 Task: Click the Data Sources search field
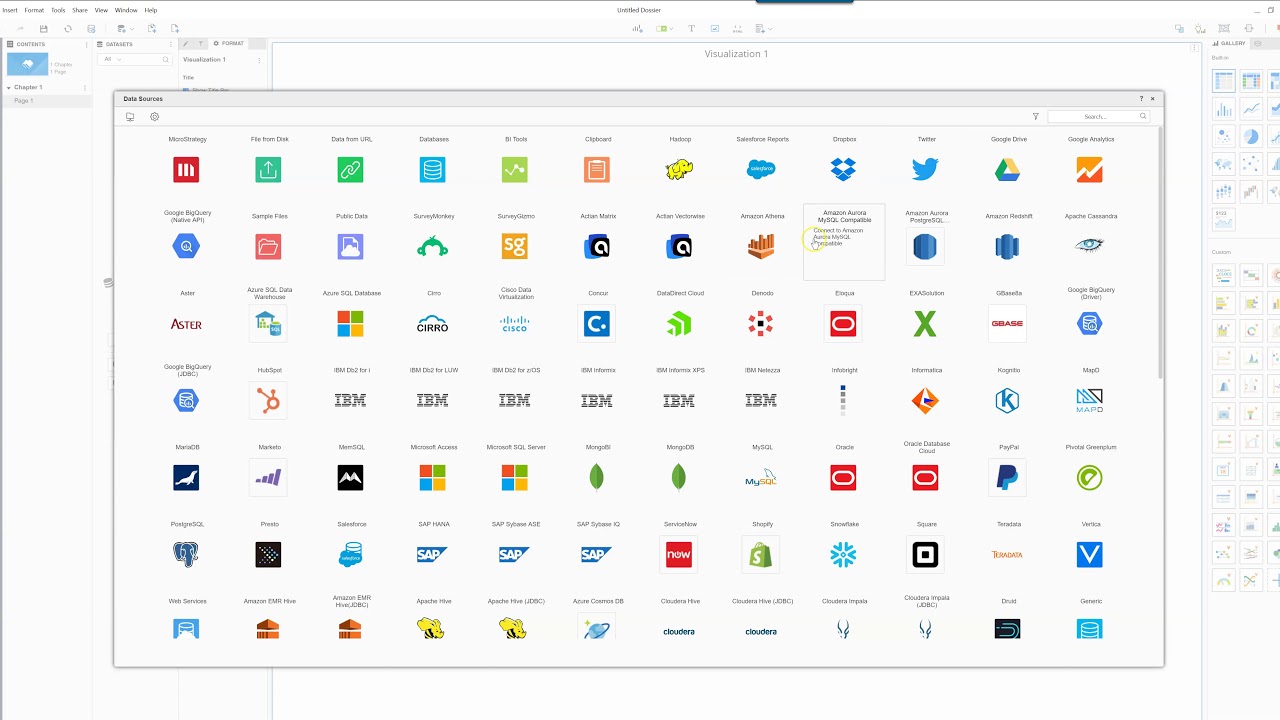click(x=1098, y=117)
